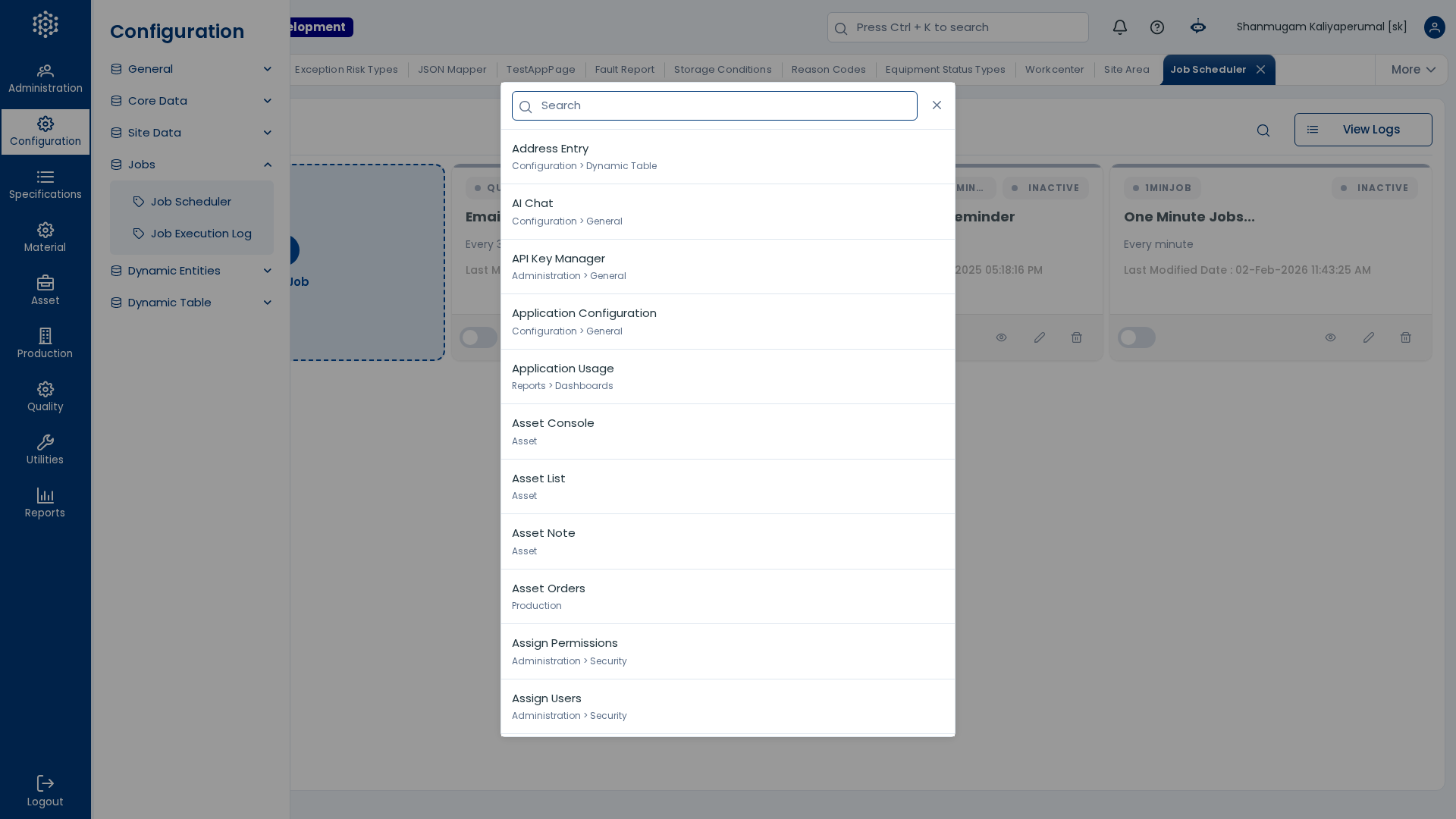Image resolution: width=1456 pixels, height=819 pixels.
Task: Expand the Core Data section
Action: click(x=191, y=101)
